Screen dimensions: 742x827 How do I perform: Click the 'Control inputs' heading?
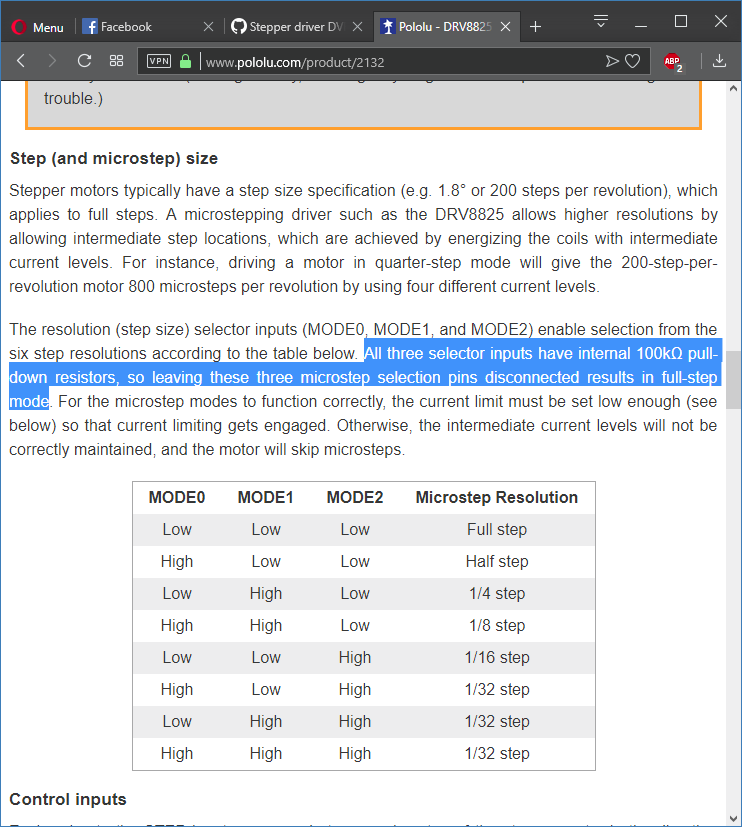(68, 799)
